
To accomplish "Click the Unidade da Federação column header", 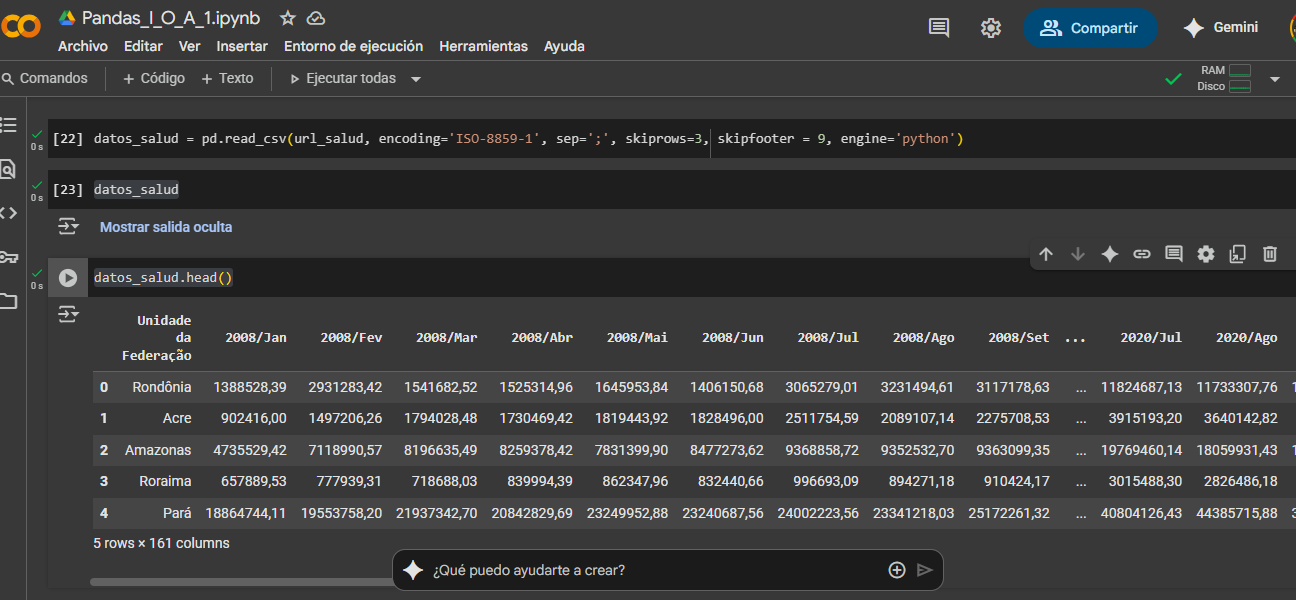I will pyautogui.click(x=157, y=337).
